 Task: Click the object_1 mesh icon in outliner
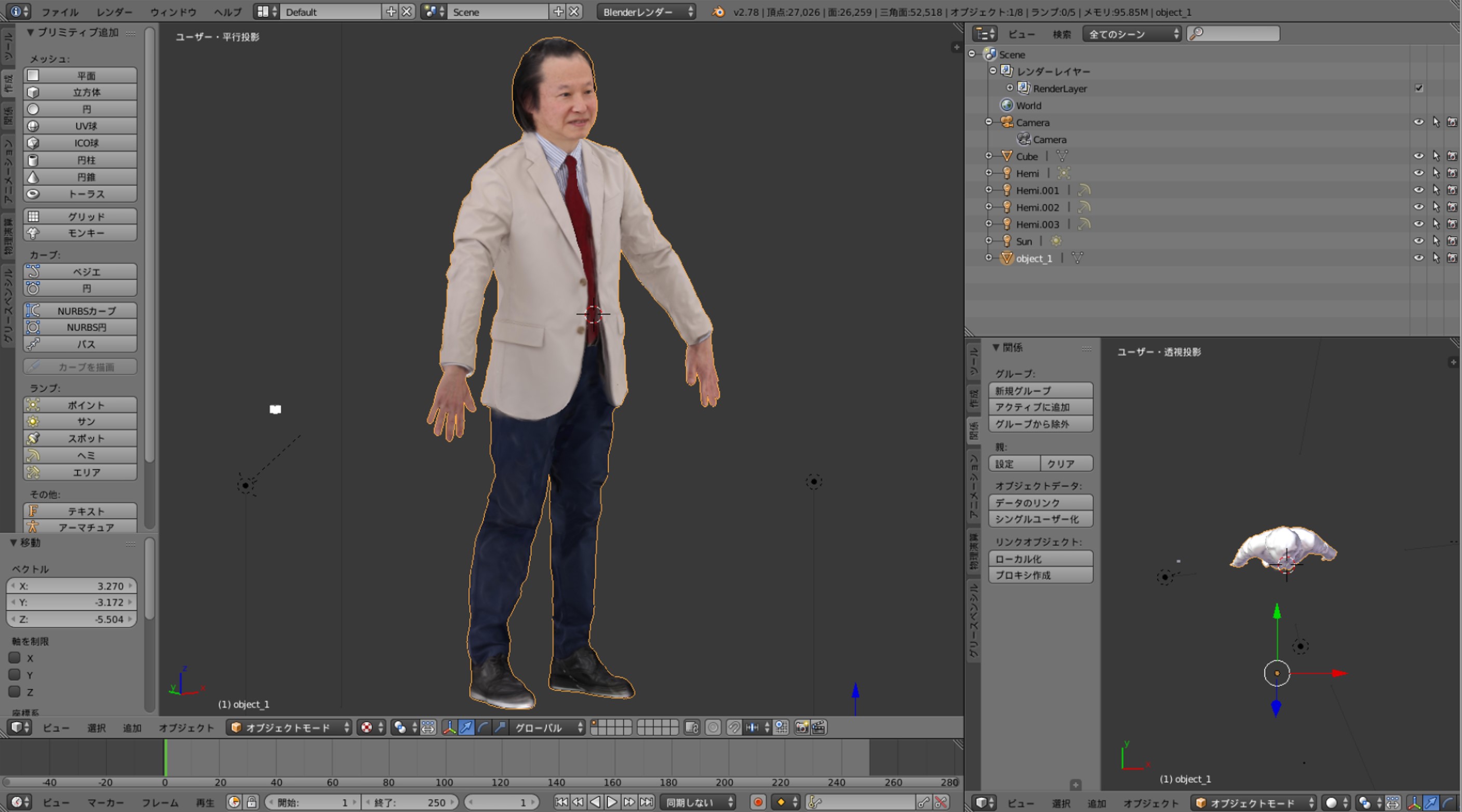pos(1007,258)
